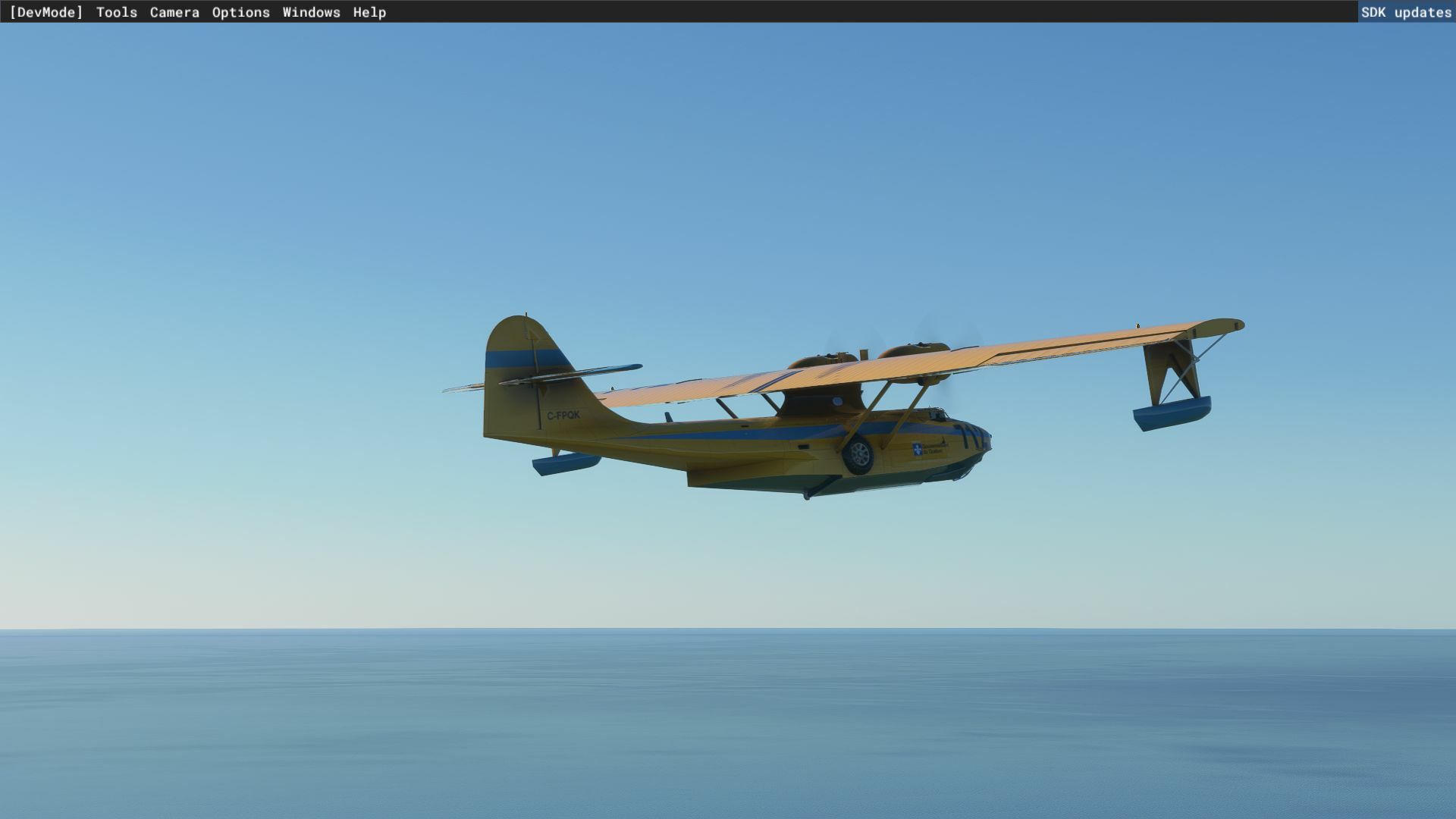Expand the Options menu
1456x819 pixels.
240,12
